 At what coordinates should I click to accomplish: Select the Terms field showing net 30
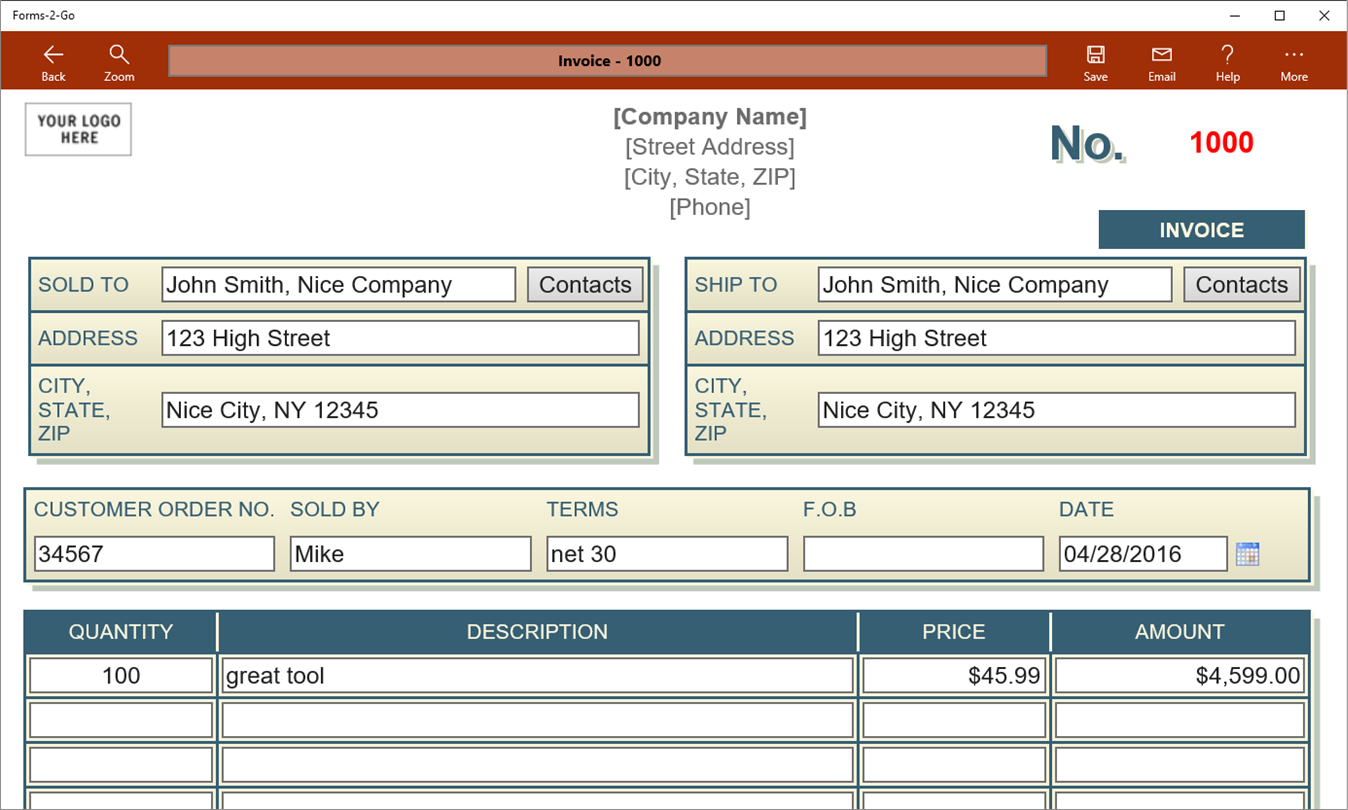(x=667, y=554)
